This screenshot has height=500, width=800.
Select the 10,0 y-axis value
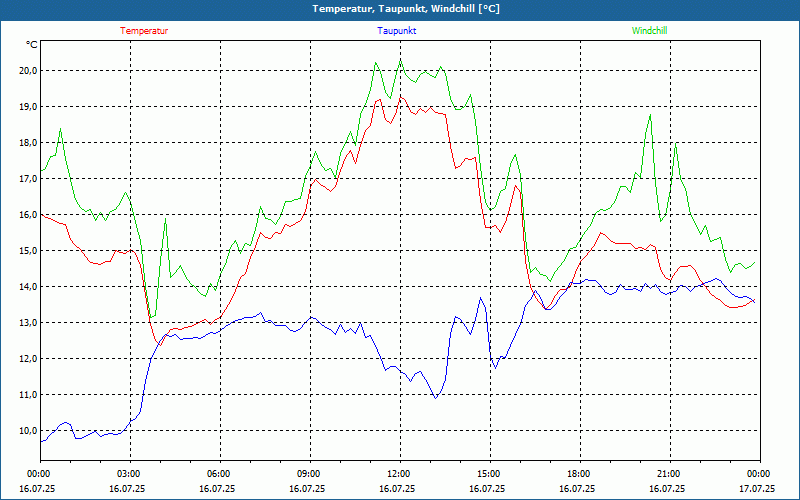click(28, 431)
